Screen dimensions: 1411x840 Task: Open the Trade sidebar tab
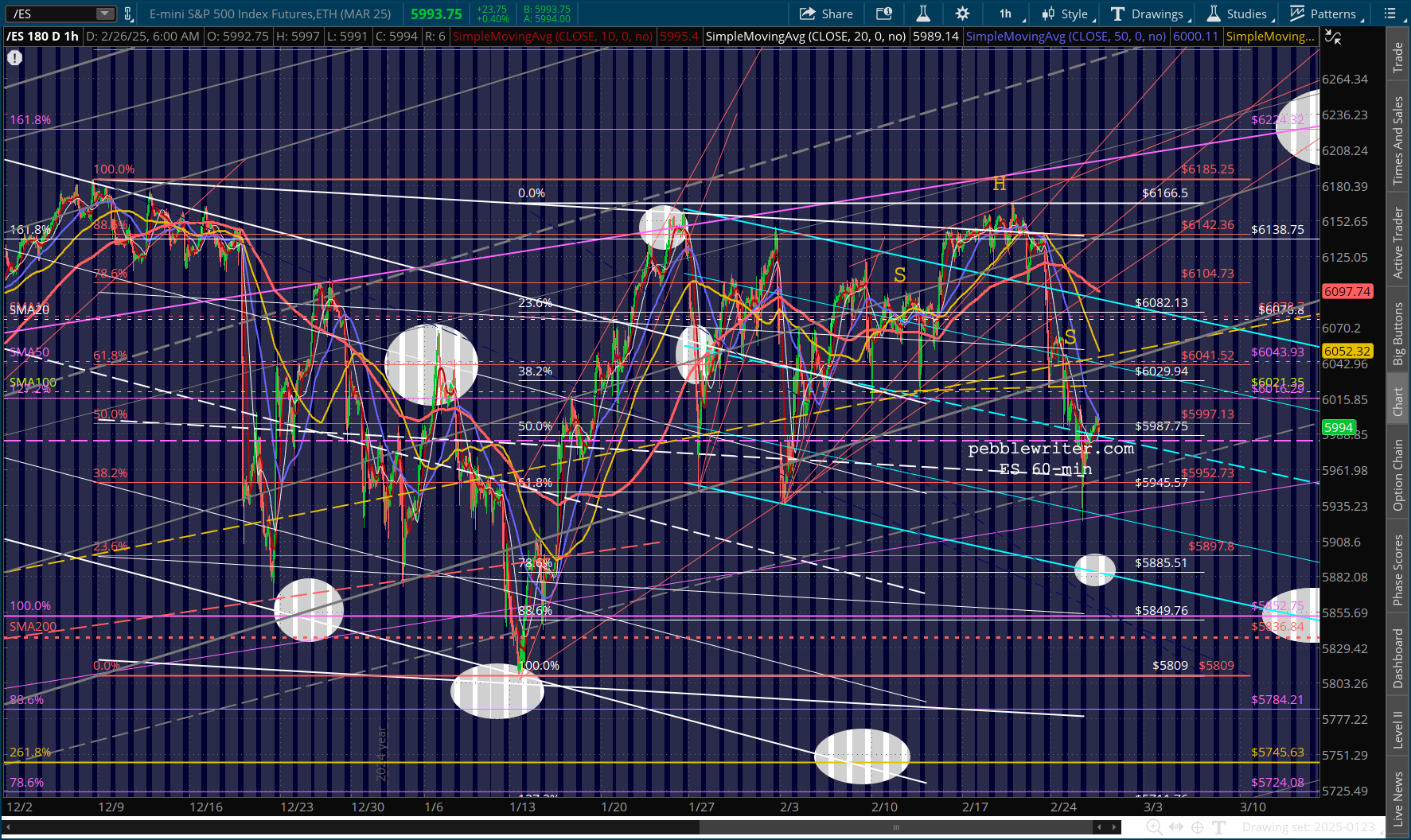1398,57
